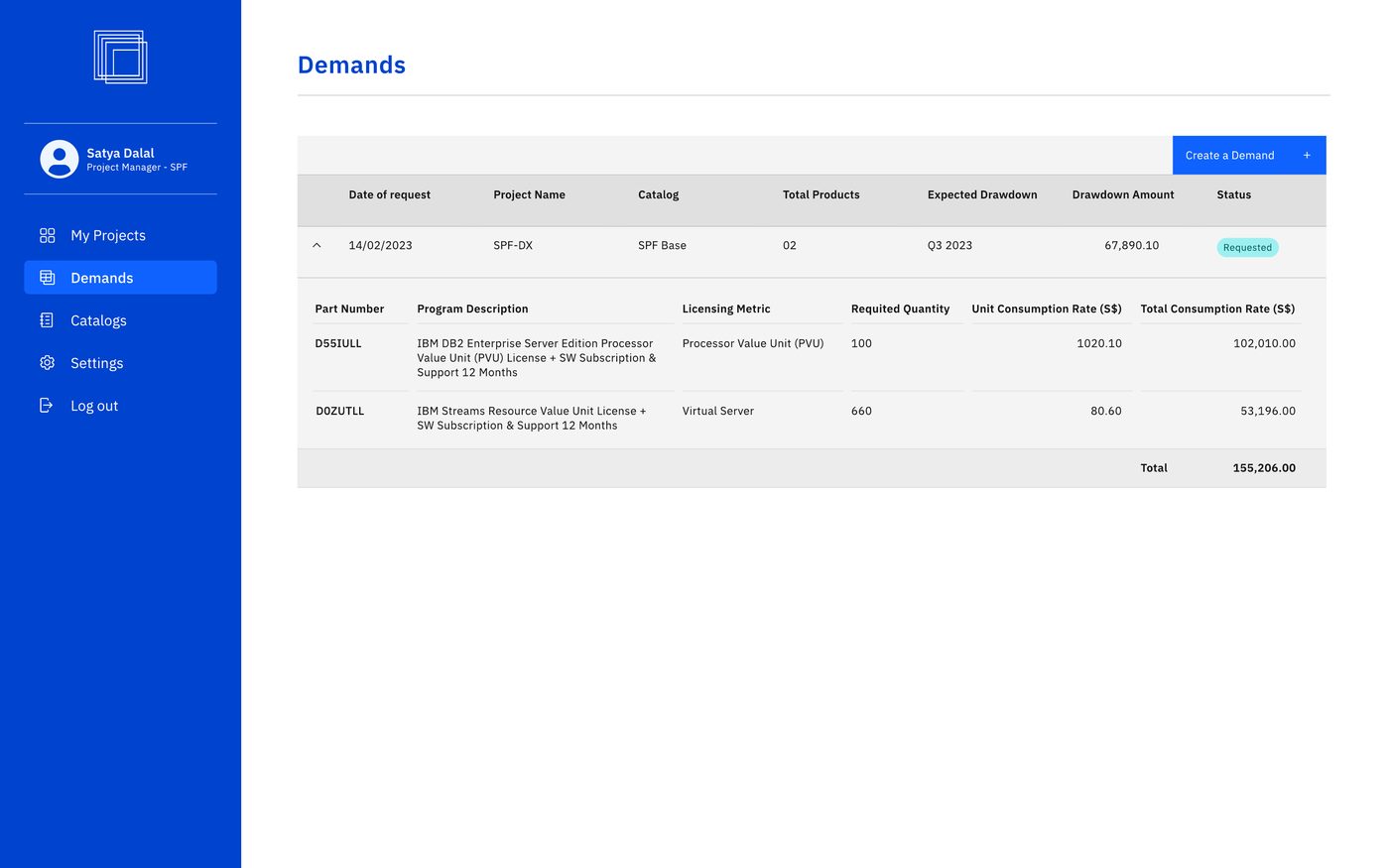Click the Catalogs notebook icon

point(47,320)
